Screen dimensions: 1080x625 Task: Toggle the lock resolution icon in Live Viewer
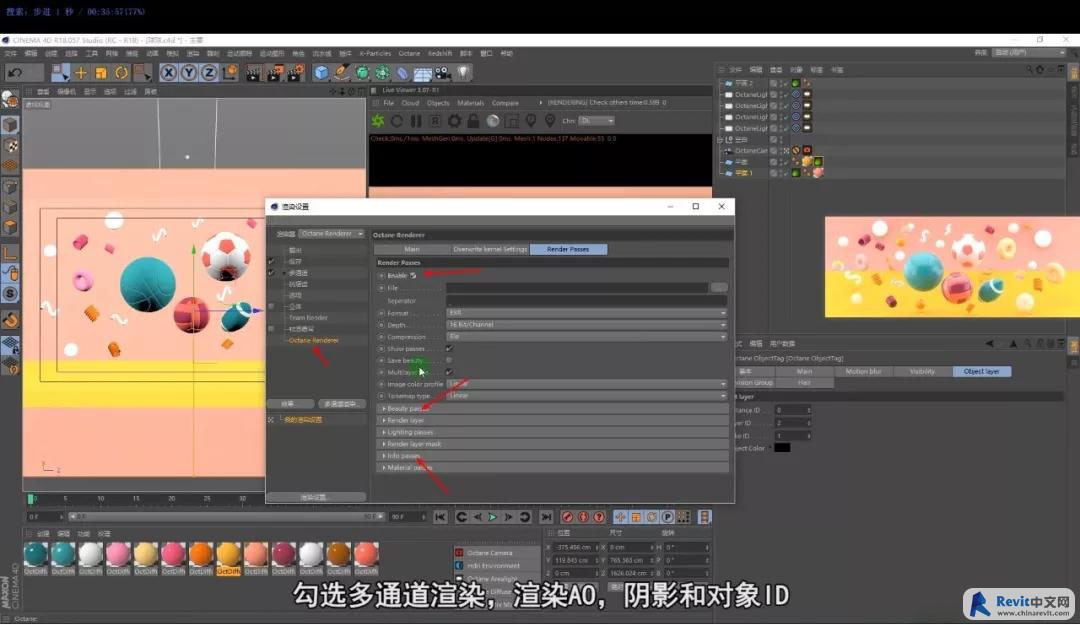[x=473, y=121]
